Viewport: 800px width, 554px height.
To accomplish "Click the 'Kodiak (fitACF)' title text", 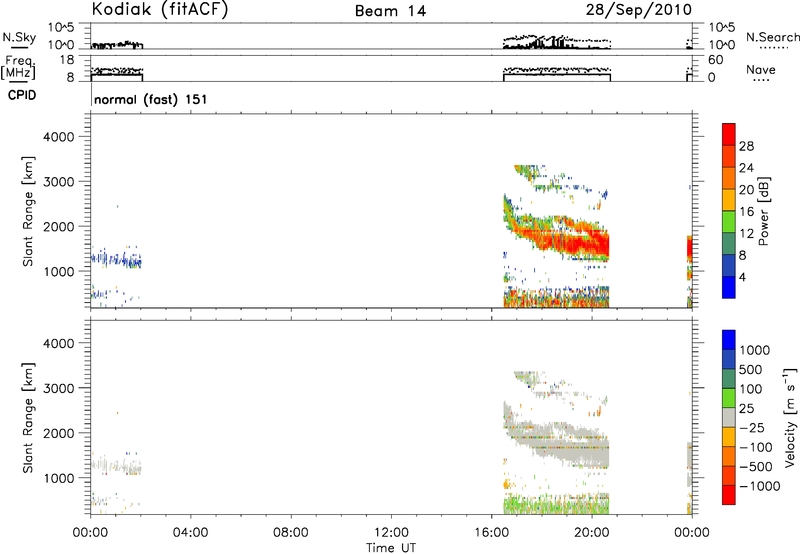I will [160, 10].
